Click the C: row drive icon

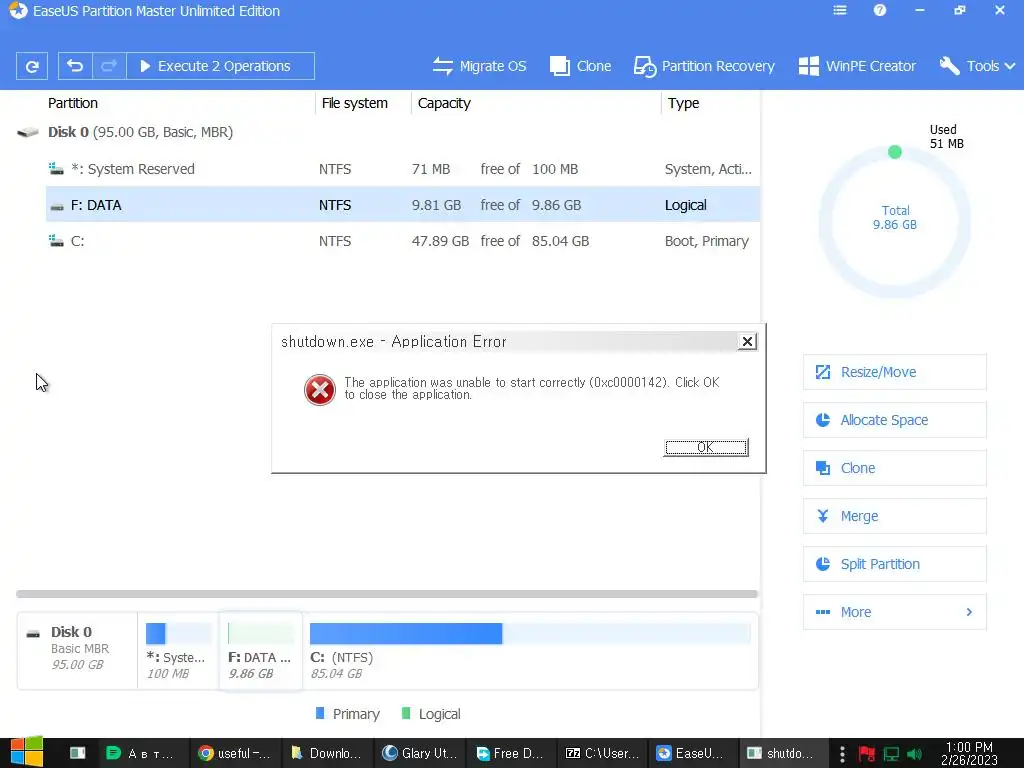point(56,241)
